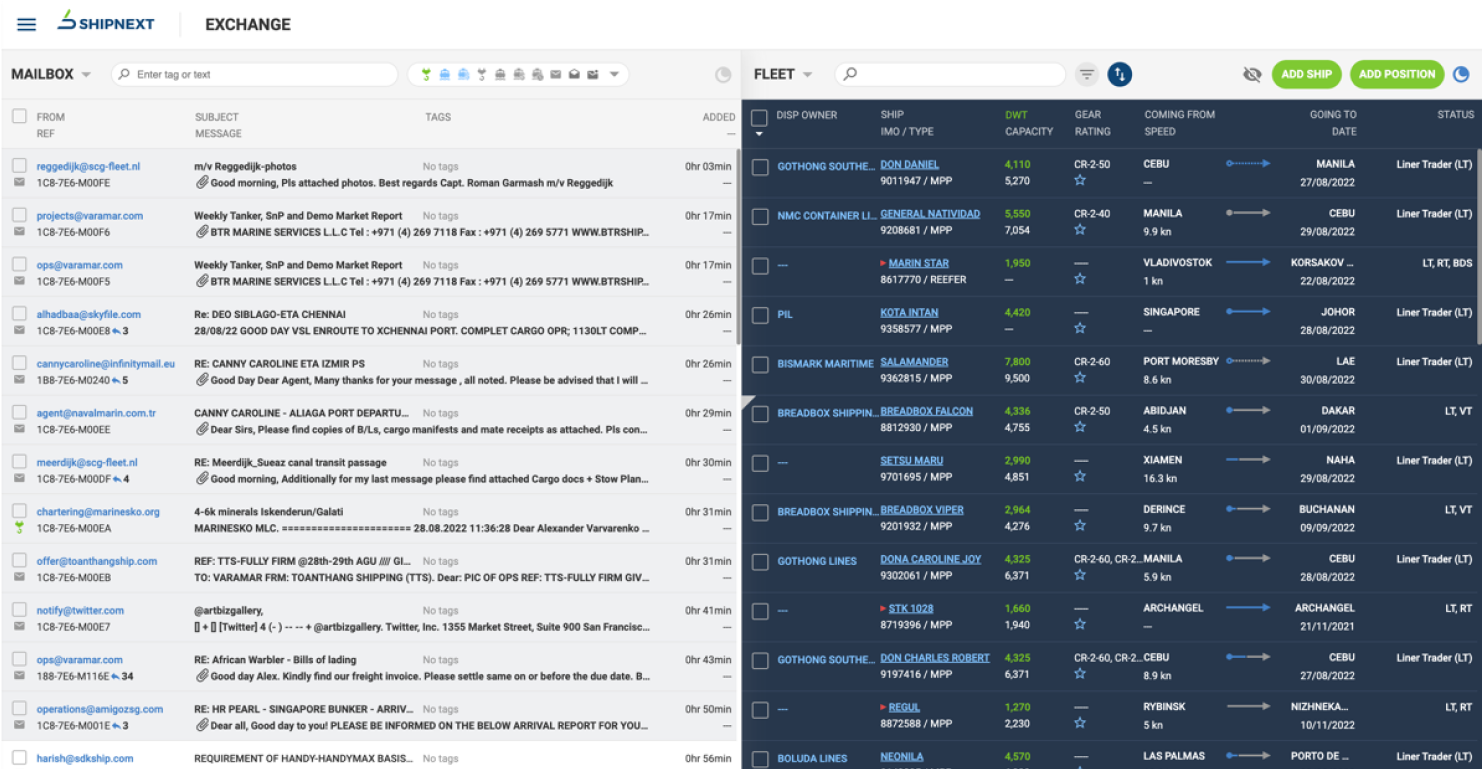This screenshot has height=769, width=1482.
Task: Select checkbox for alhadbaa@skyfile.com email
Action: pyautogui.click(x=19, y=314)
